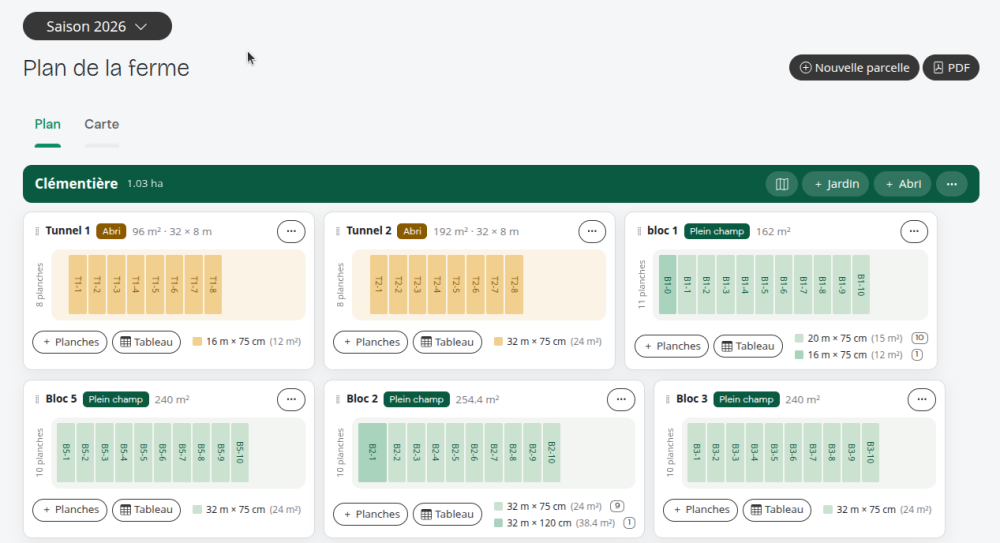Open the Saison 2026 dropdown

(97, 26)
